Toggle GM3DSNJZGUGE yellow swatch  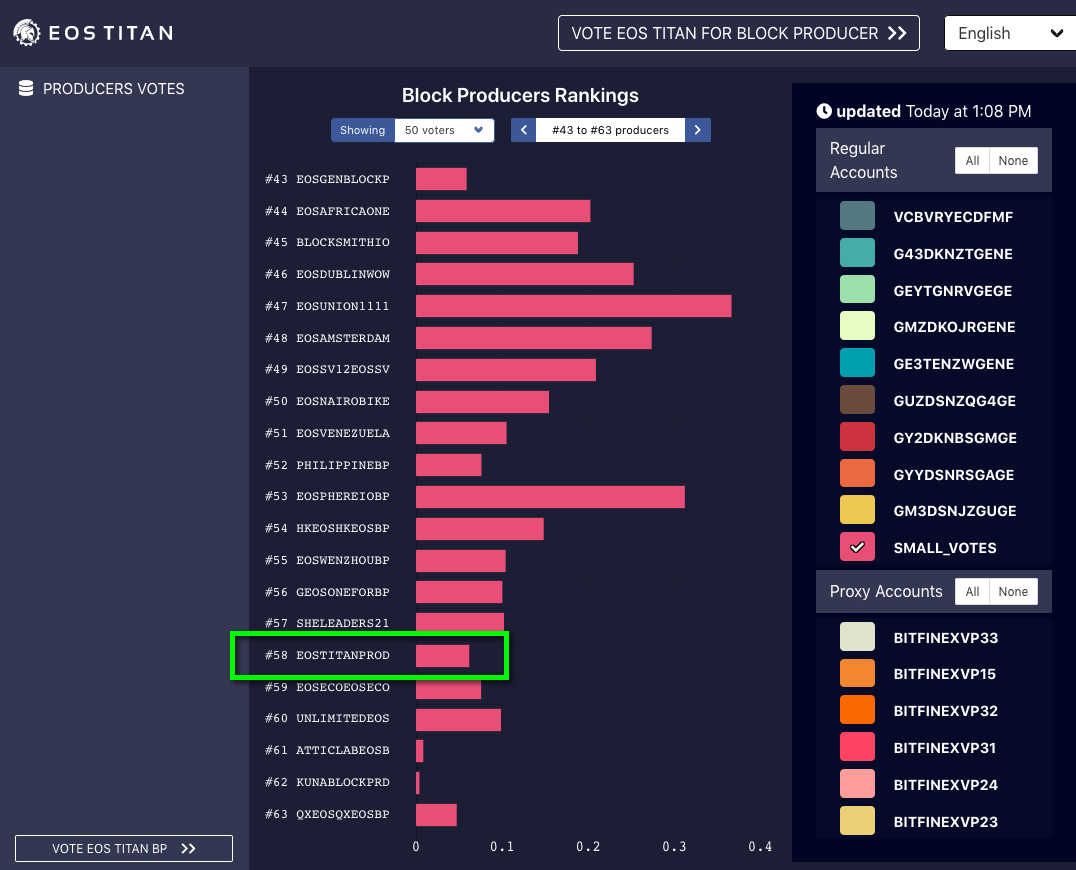coord(857,510)
